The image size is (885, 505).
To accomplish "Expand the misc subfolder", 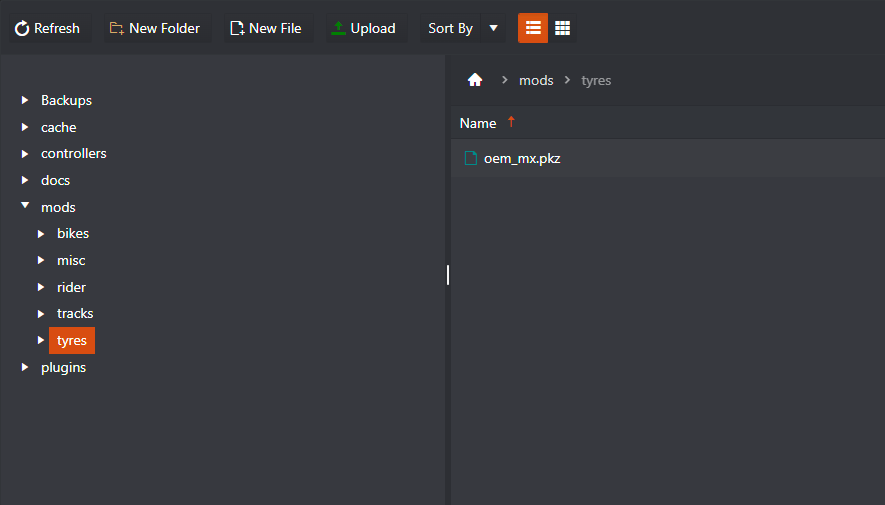I will pyautogui.click(x=41, y=260).
